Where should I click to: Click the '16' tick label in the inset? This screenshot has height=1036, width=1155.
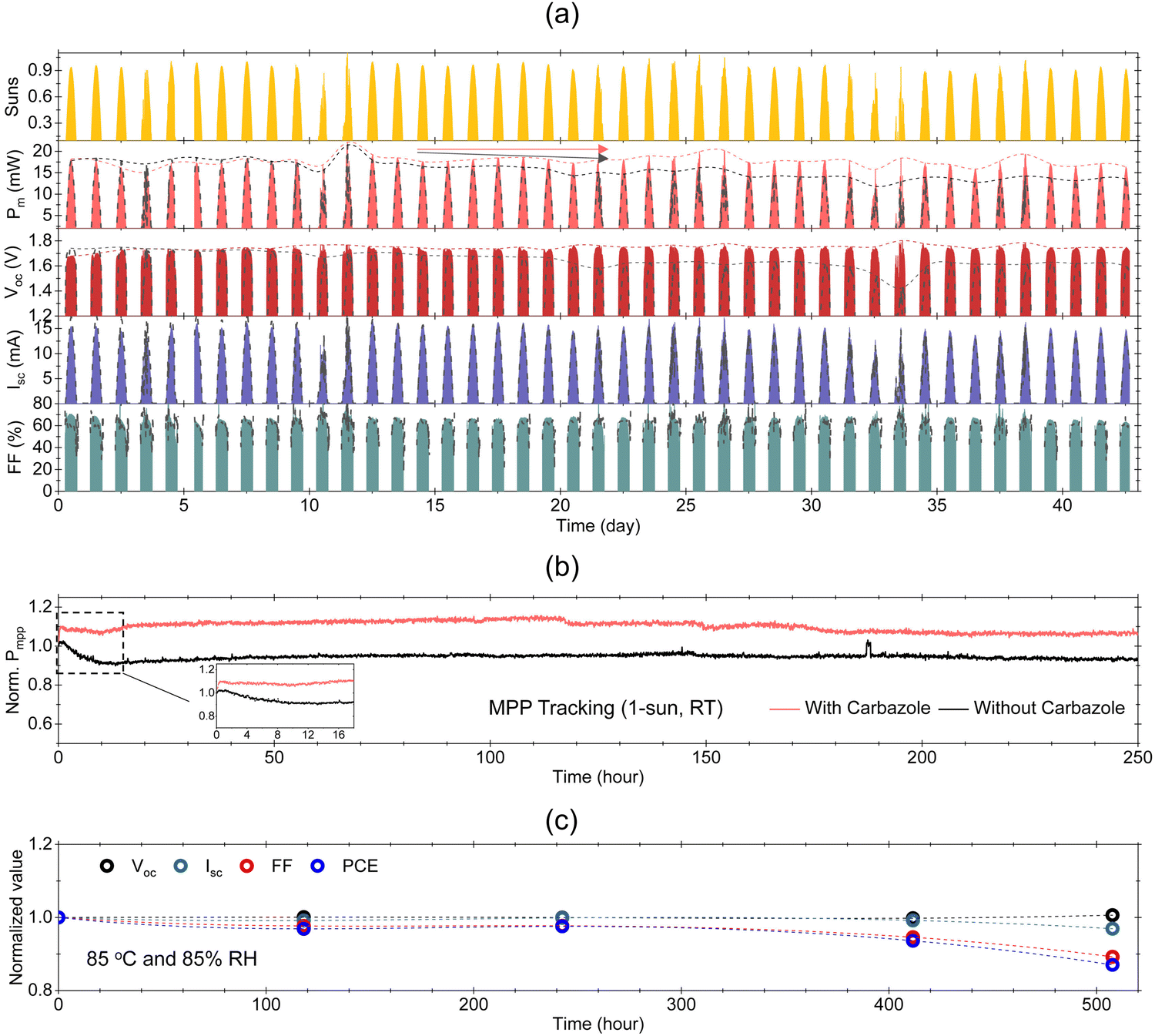pyautogui.click(x=339, y=735)
